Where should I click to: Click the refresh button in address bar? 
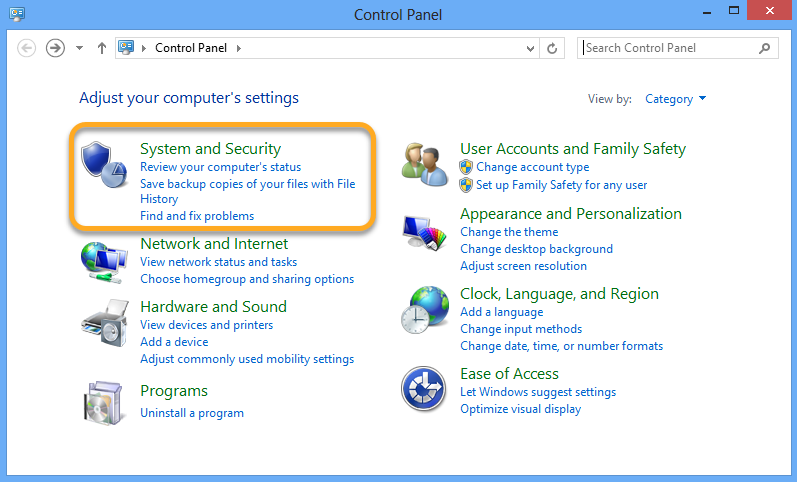tap(554, 48)
